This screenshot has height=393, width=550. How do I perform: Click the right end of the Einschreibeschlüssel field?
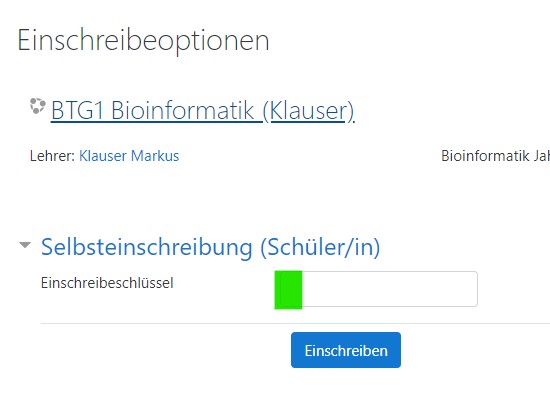click(468, 289)
